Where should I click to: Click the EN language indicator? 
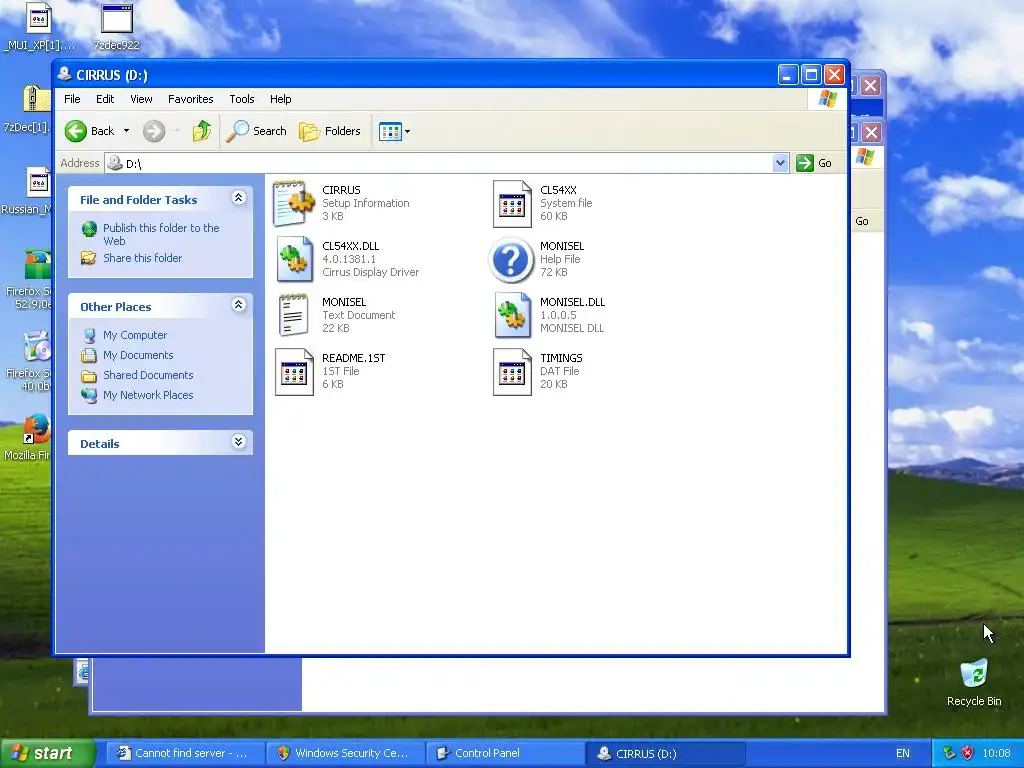[903, 753]
